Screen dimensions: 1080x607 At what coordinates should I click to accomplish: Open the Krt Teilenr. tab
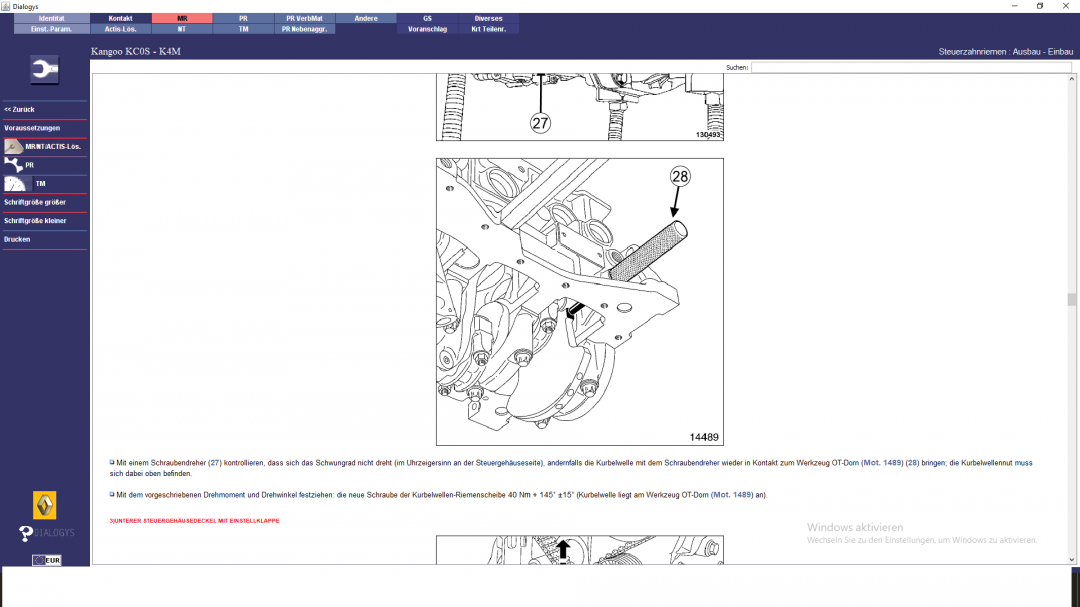pos(488,29)
